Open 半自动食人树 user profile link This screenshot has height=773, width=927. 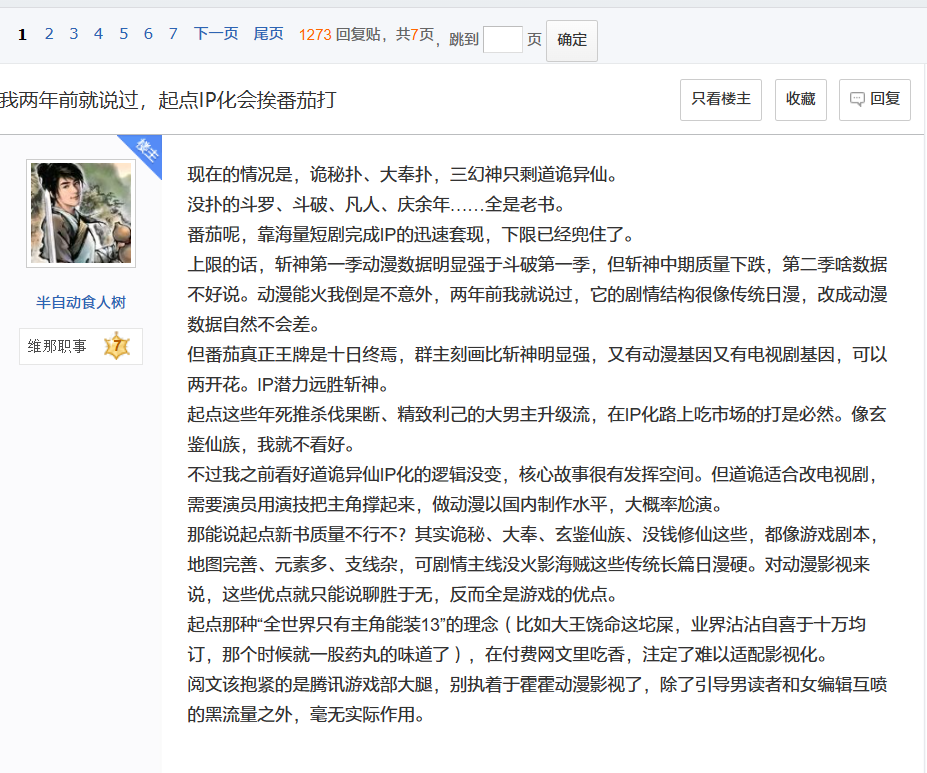coord(81,303)
